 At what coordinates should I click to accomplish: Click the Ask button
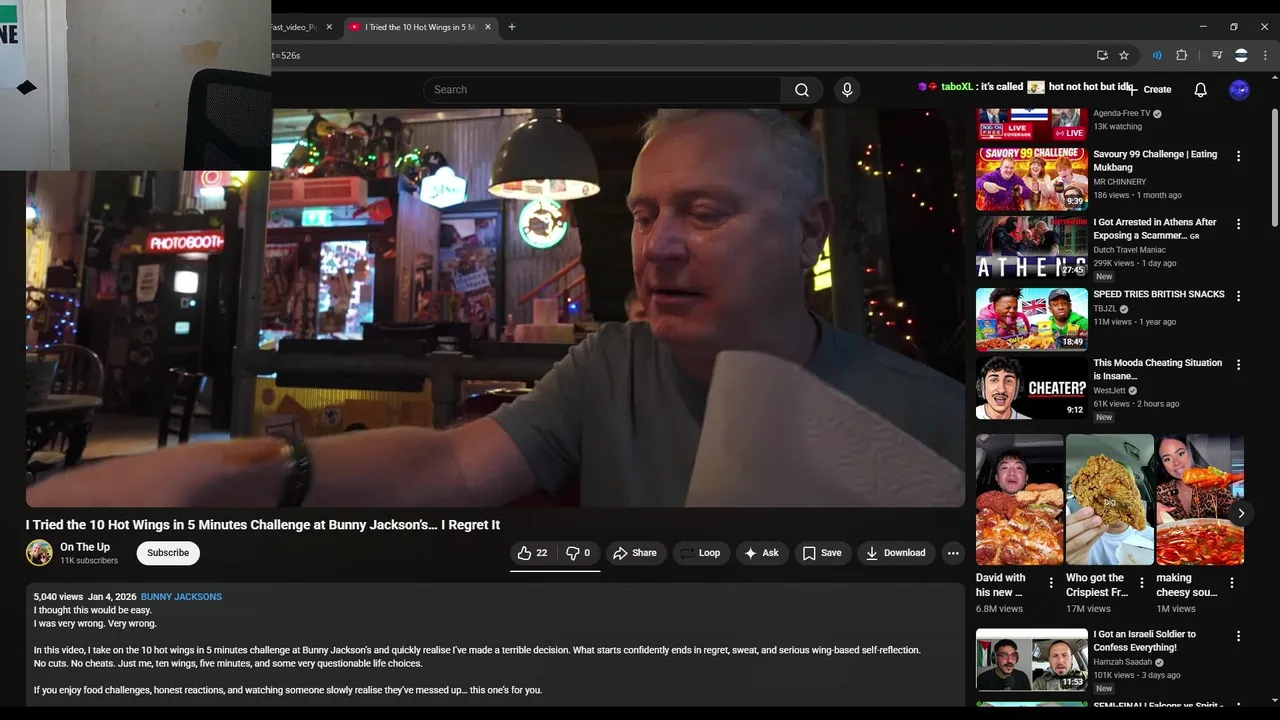(x=762, y=553)
